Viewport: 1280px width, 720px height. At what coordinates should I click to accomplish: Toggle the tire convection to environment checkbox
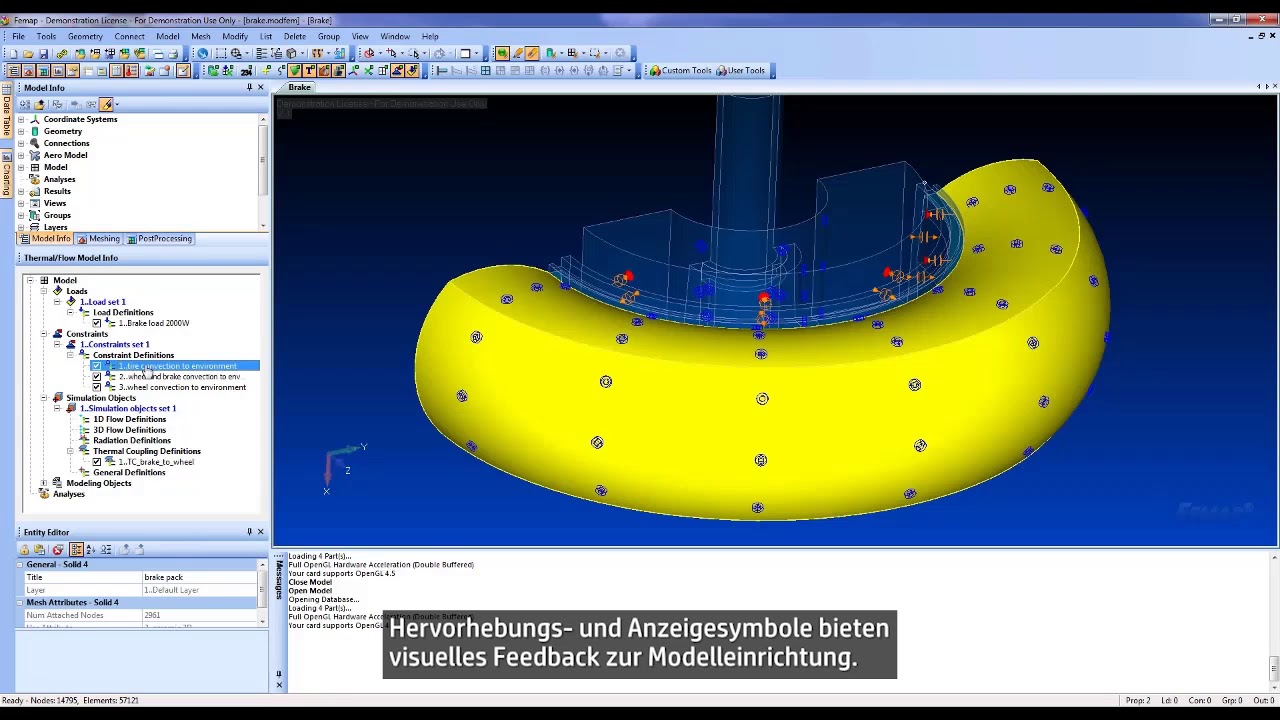click(x=96, y=366)
